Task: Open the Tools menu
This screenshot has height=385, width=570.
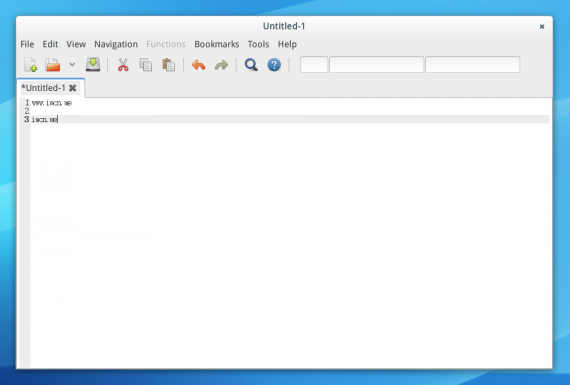Action: coord(258,44)
